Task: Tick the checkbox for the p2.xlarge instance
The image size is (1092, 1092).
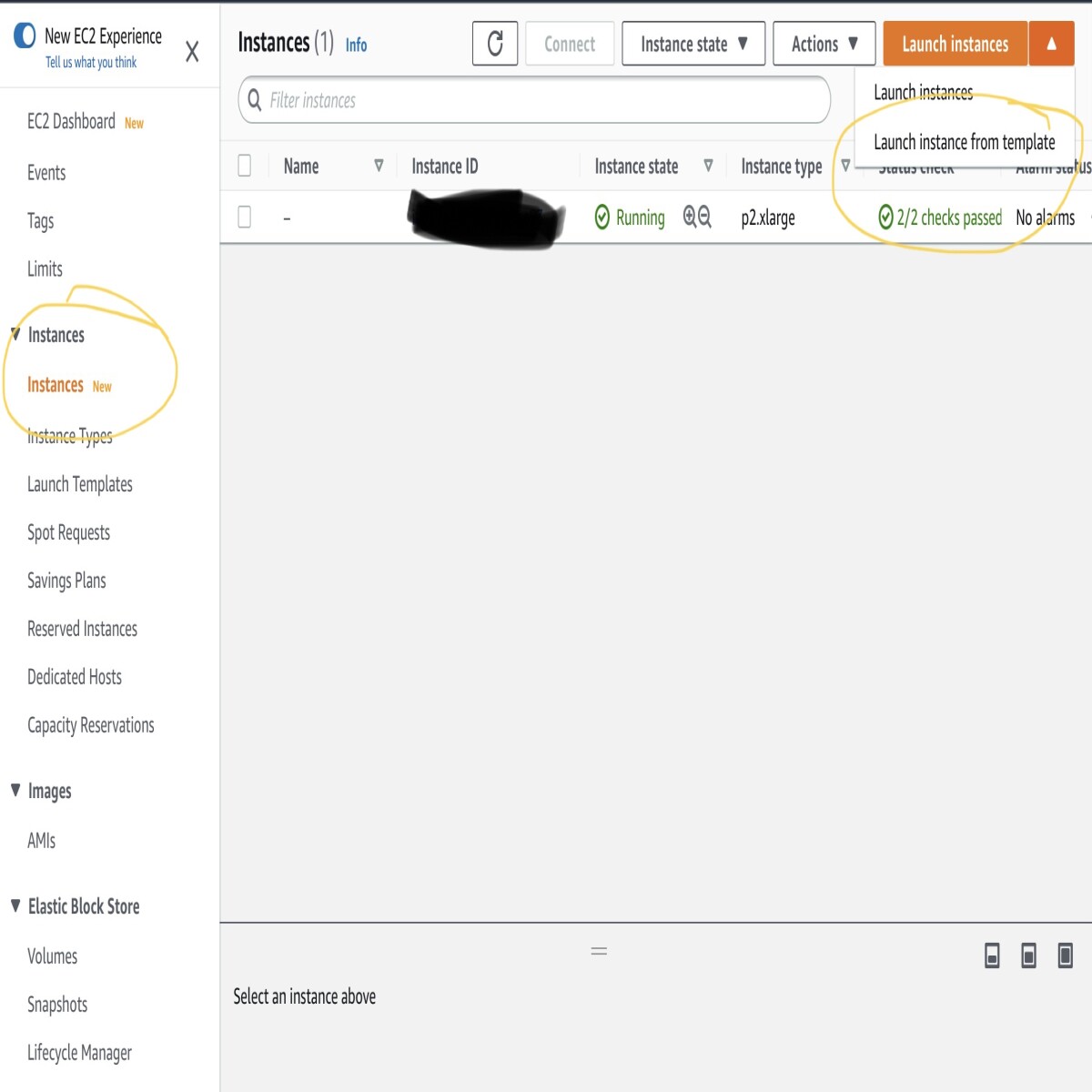Action: pyautogui.click(x=244, y=217)
